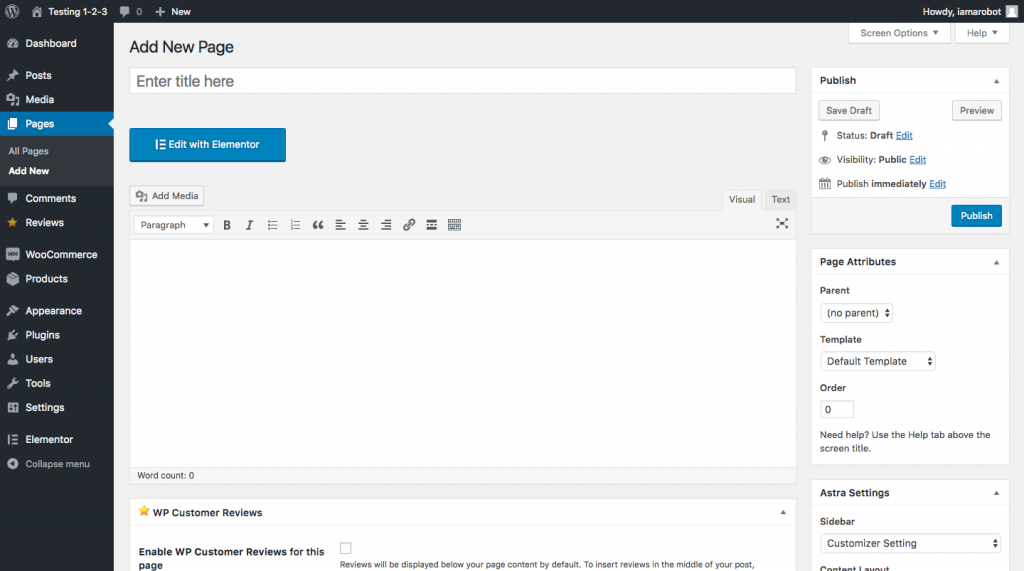Insert a bulleted list

(x=272, y=225)
